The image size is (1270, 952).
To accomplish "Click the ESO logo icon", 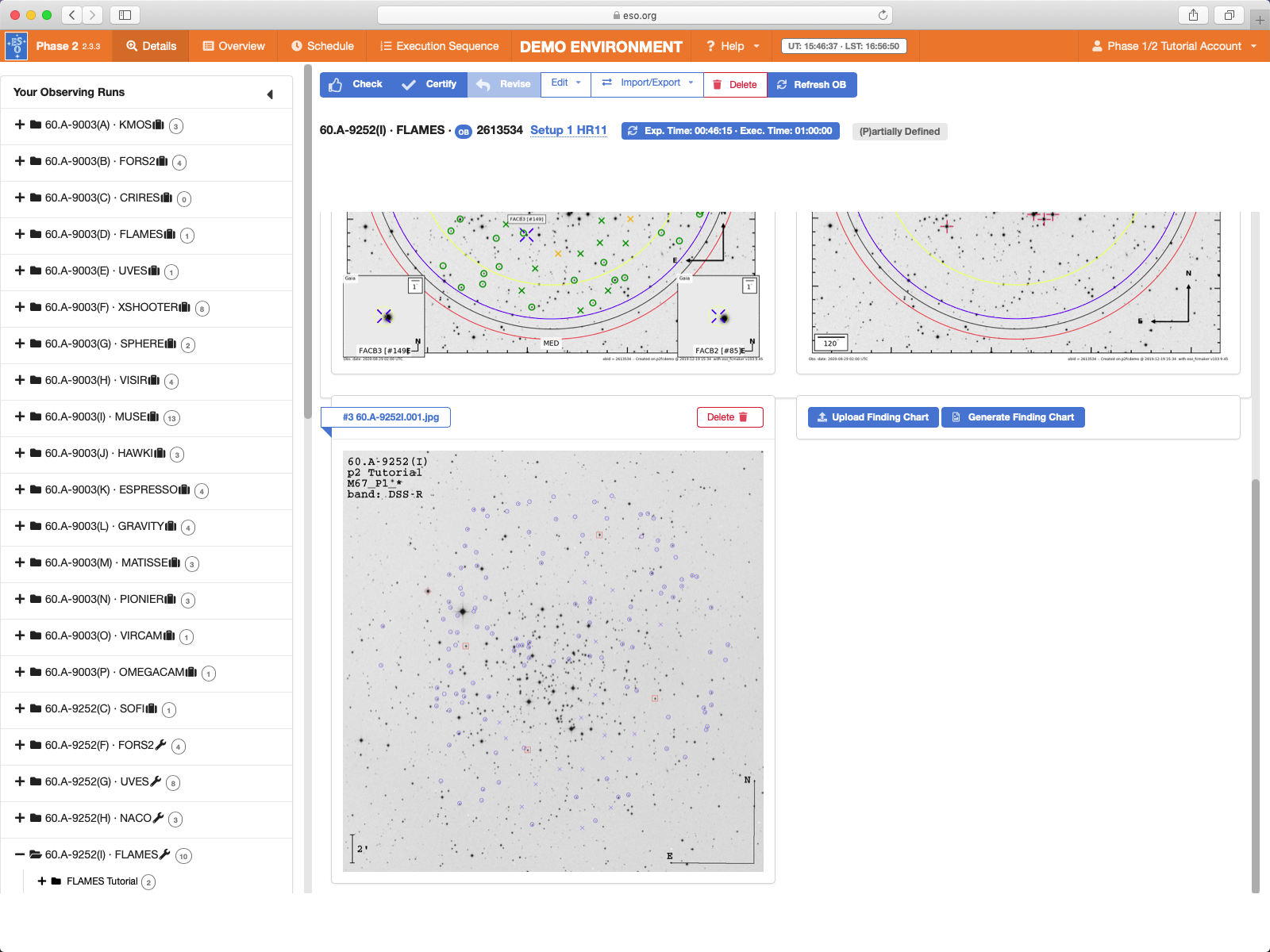I will tap(17, 46).
